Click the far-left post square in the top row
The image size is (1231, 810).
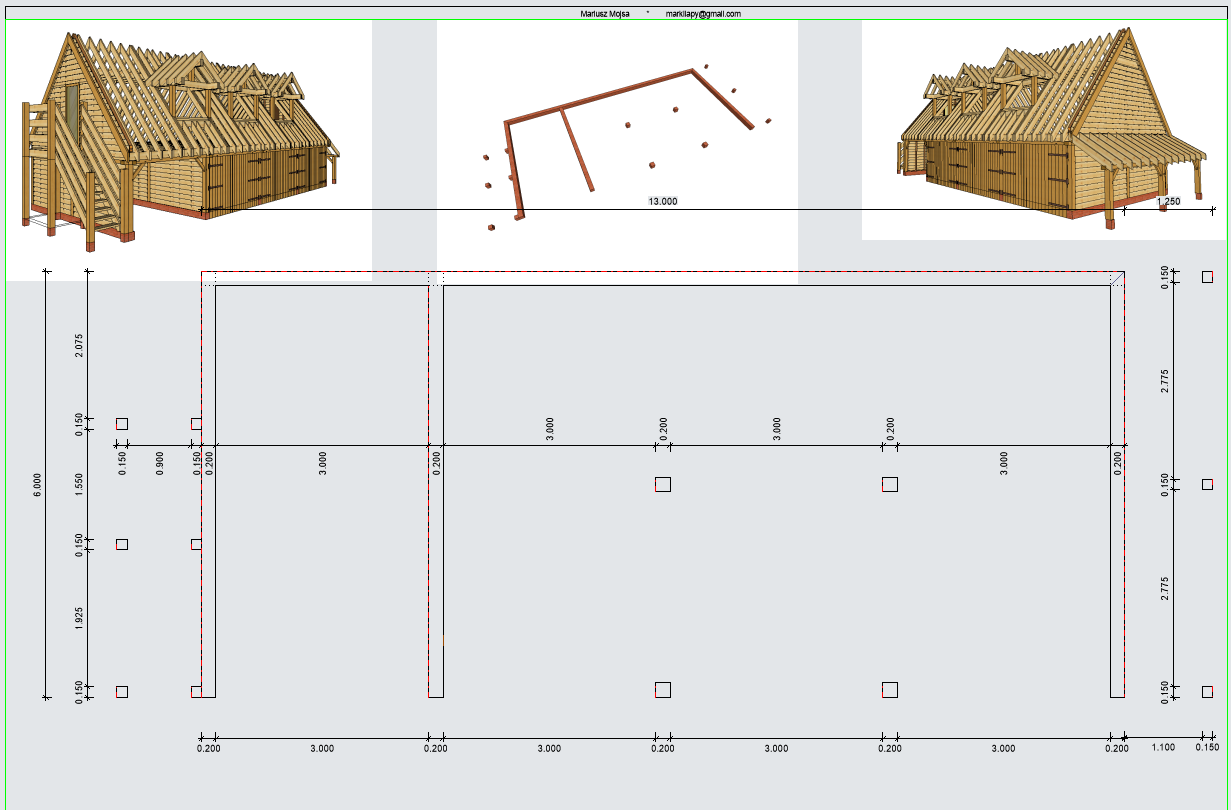(122, 424)
